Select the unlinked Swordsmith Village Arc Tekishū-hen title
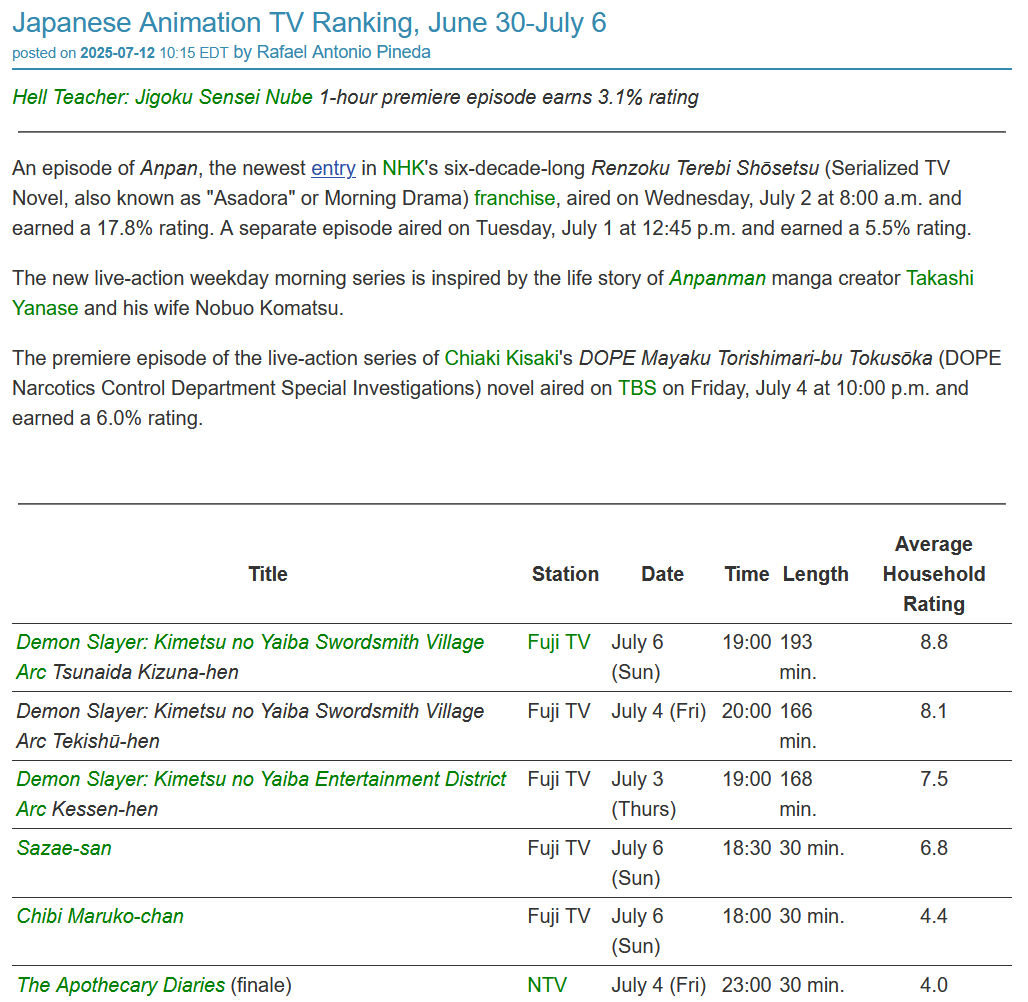 coord(250,726)
